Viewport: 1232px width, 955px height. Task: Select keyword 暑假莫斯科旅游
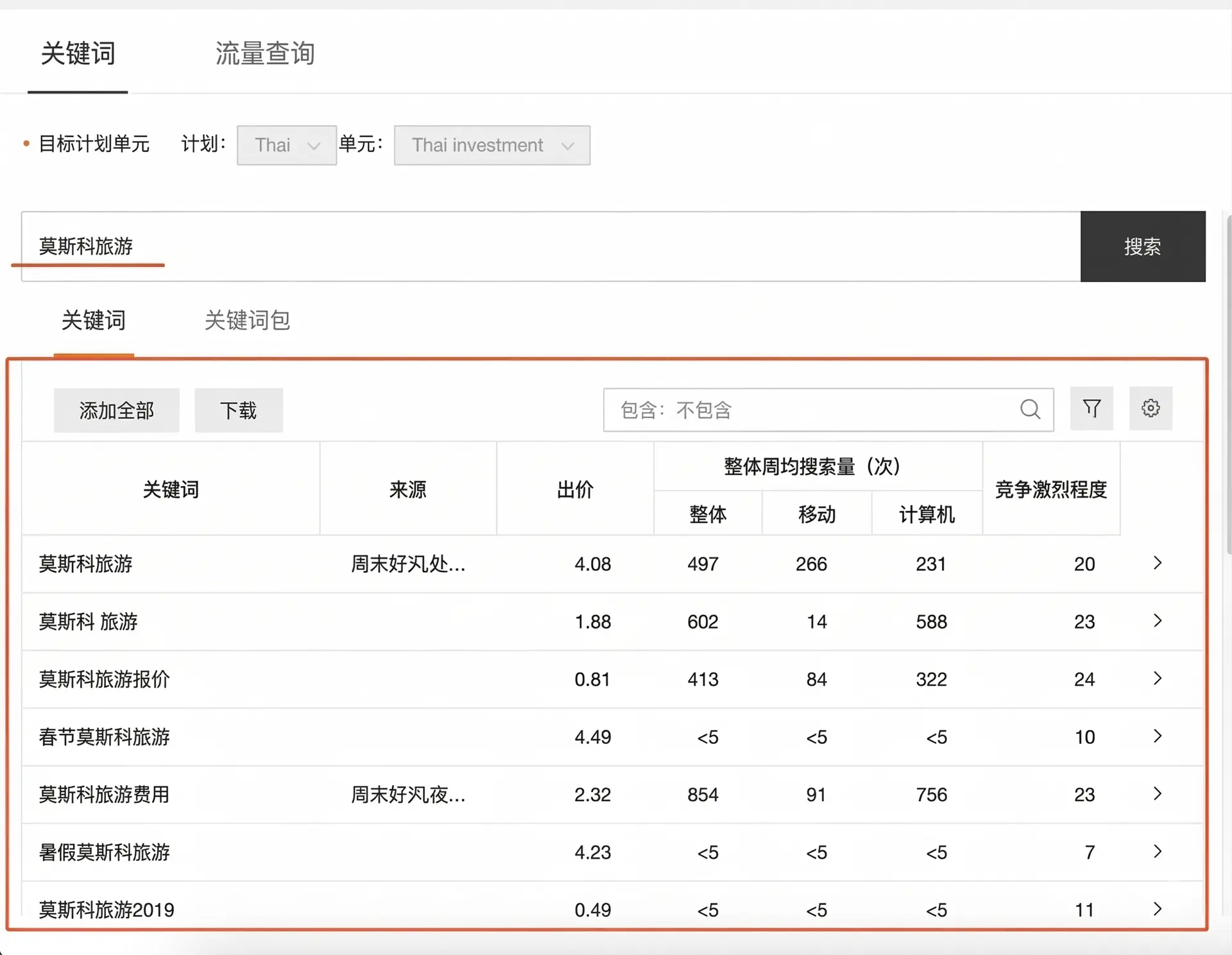pos(104,852)
